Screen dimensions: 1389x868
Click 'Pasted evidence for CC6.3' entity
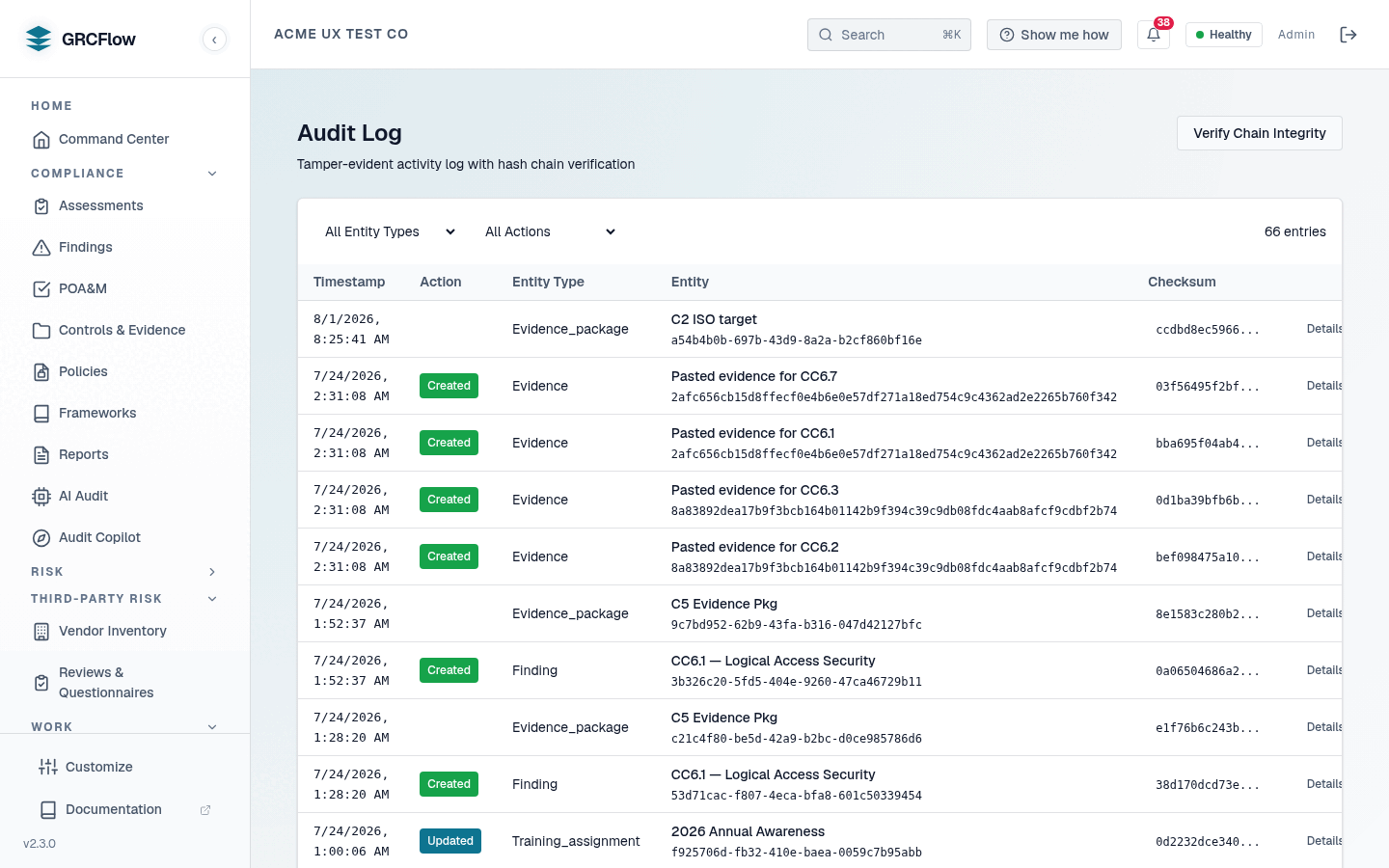[x=754, y=490]
